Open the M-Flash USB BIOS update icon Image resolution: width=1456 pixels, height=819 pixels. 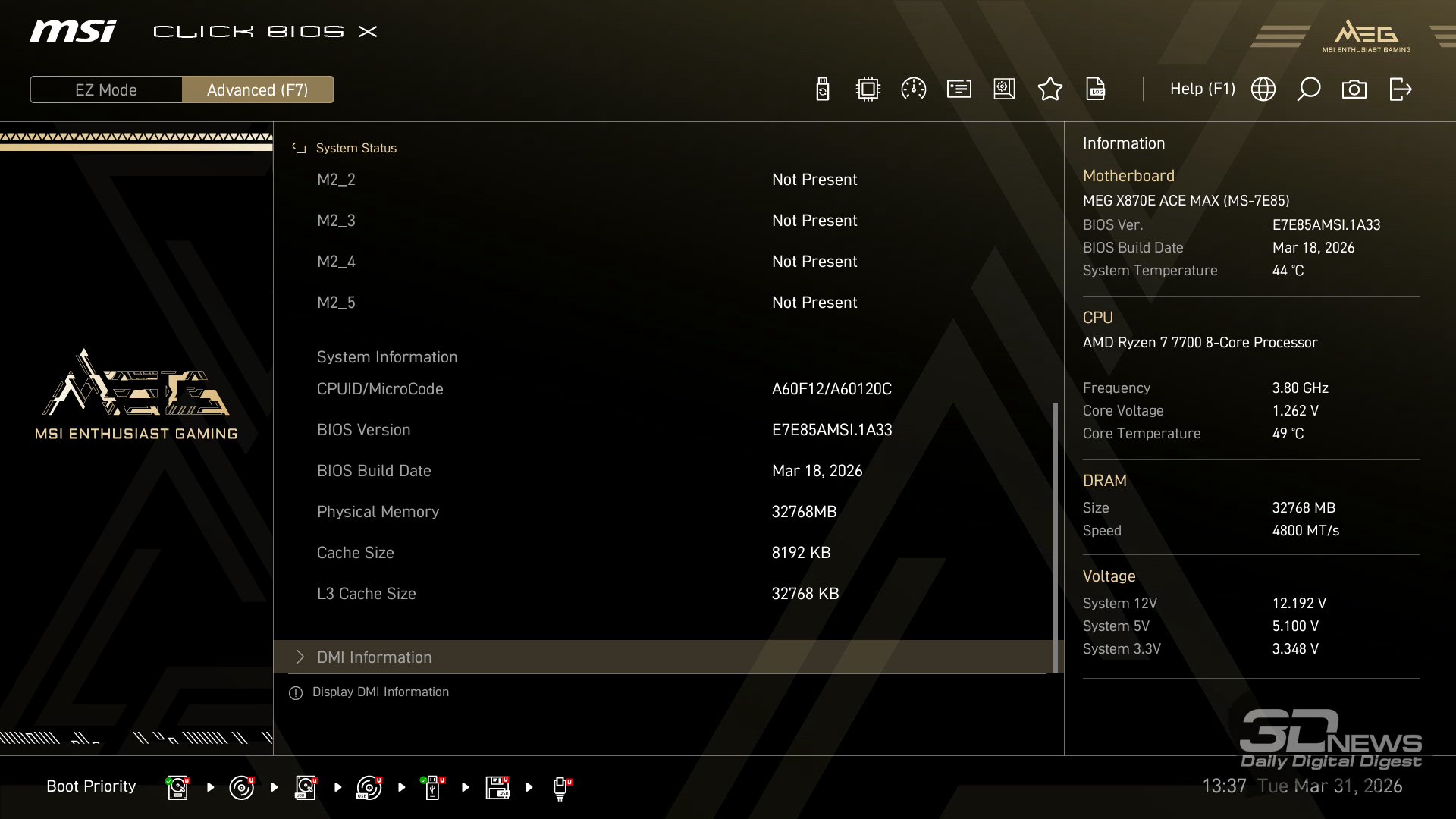click(x=823, y=89)
